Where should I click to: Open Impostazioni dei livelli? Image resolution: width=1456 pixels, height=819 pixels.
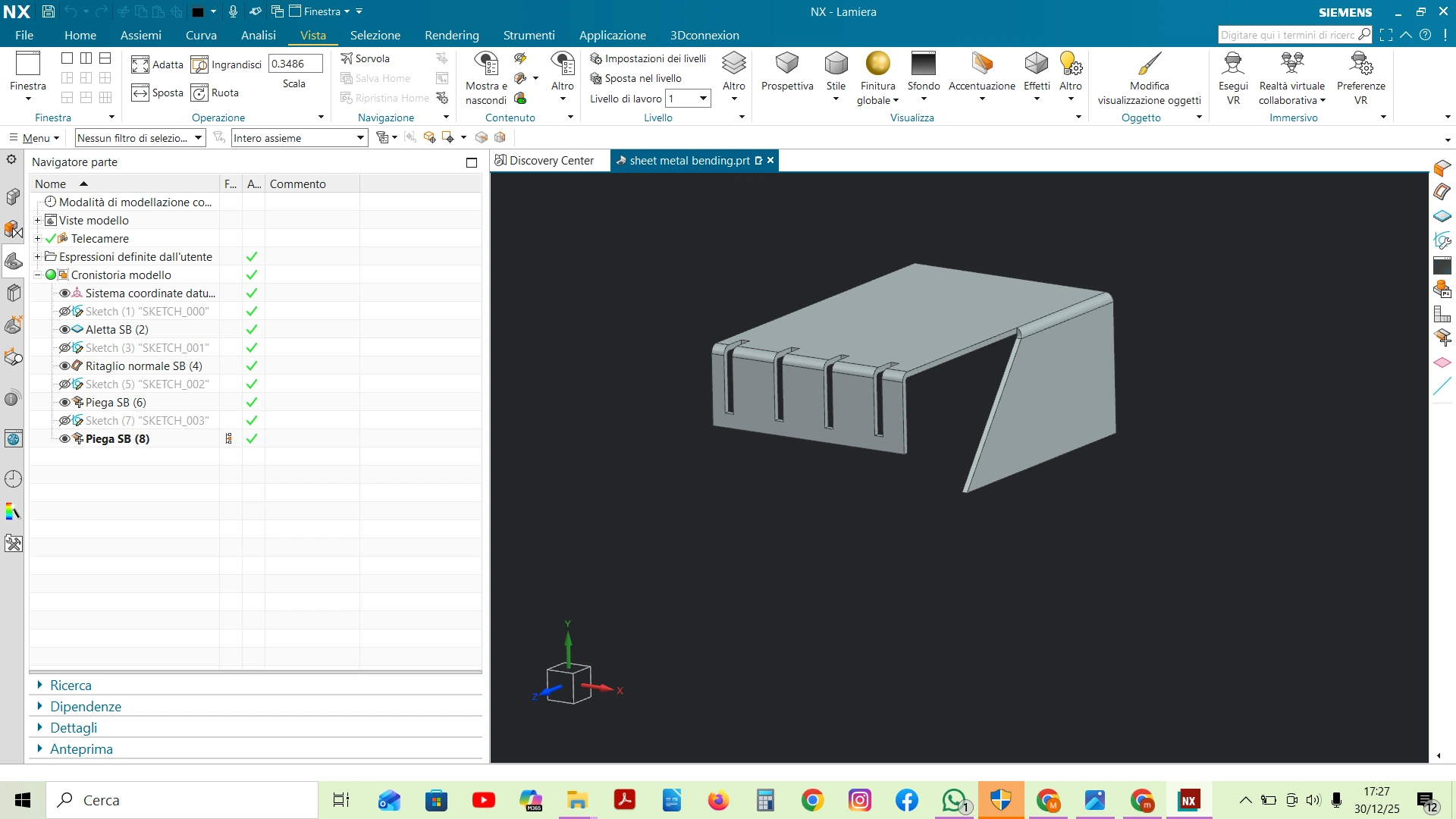[x=648, y=58]
